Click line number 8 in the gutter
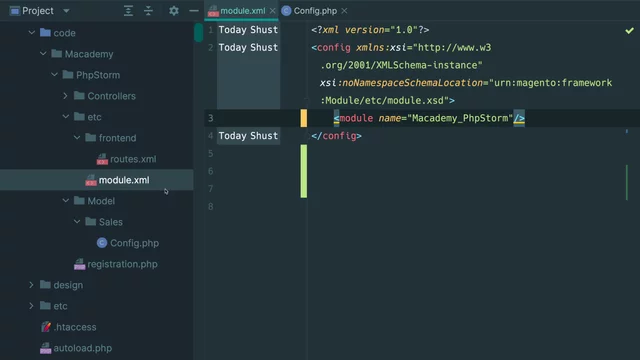This screenshot has height=360, width=640. [x=211, y=207]
